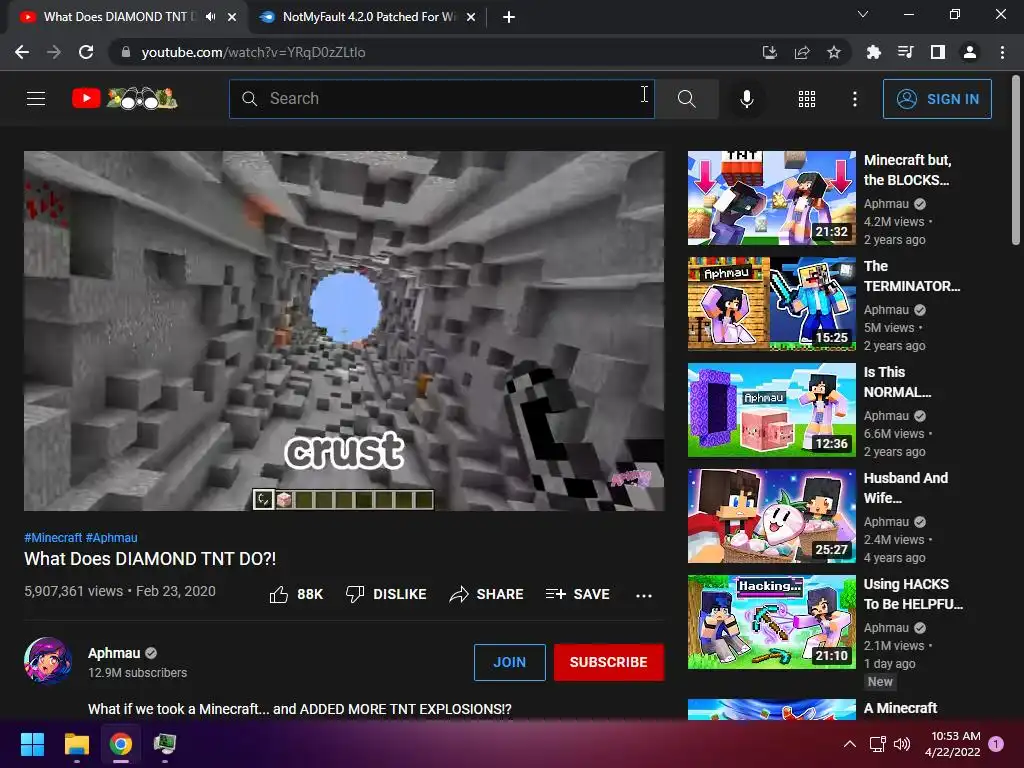The width and height of the screenshot is (1024, 768).
Task: Open tab search dropdown arrow
Action: pos(863,14)
